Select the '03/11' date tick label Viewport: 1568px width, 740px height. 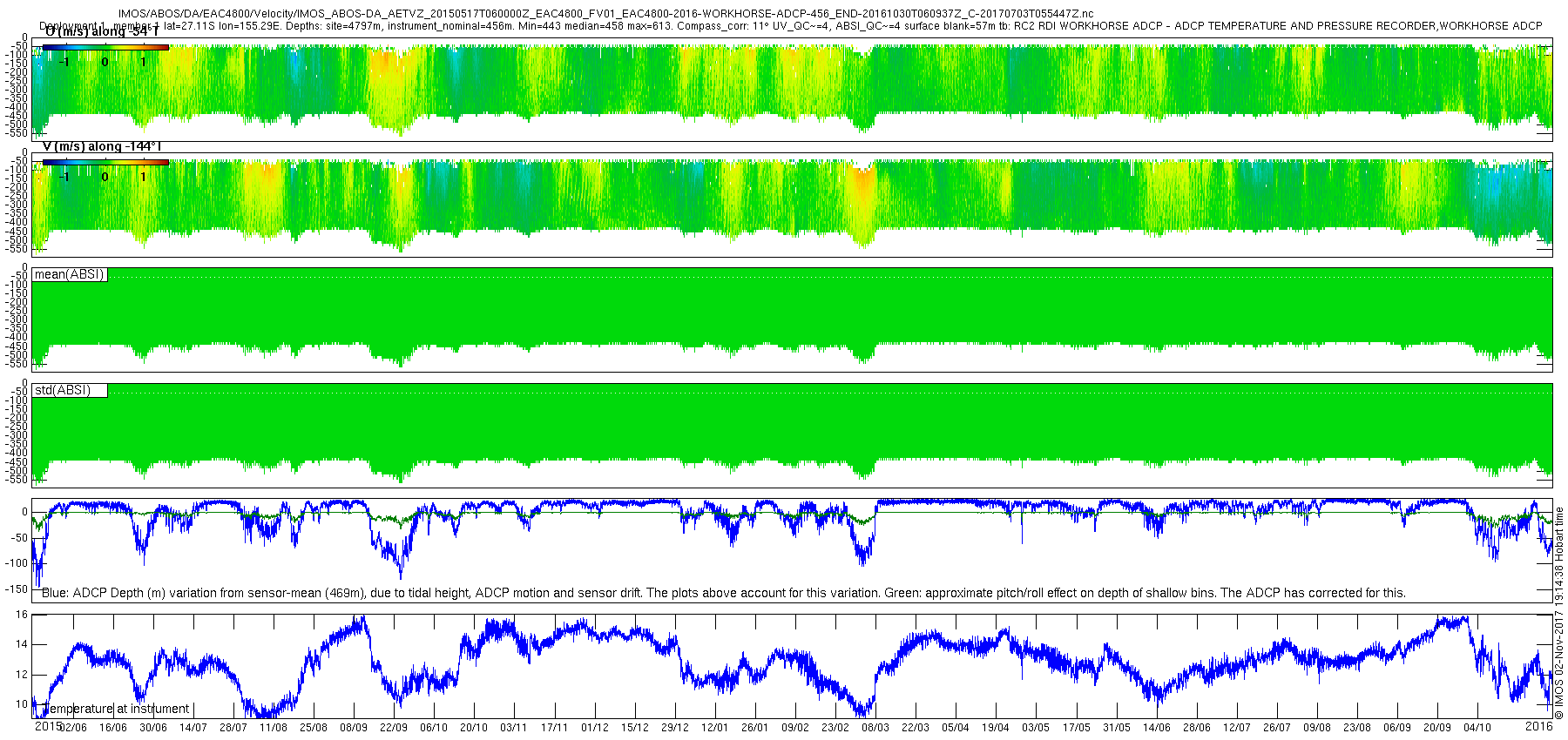click(514, 728)
